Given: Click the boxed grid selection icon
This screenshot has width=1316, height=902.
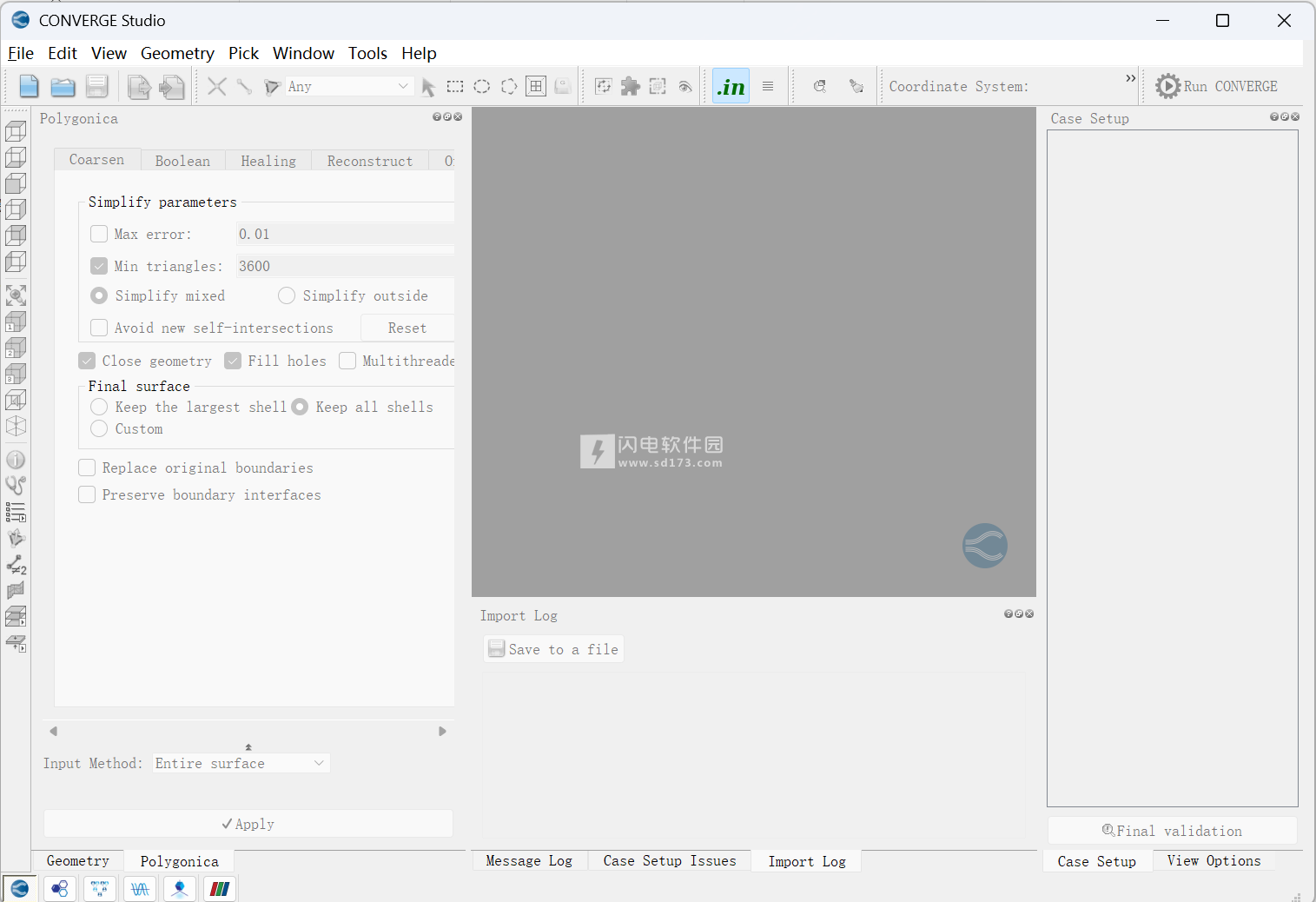Looking at the screenshot, I should pyautogui.click(x=536, y=86).
